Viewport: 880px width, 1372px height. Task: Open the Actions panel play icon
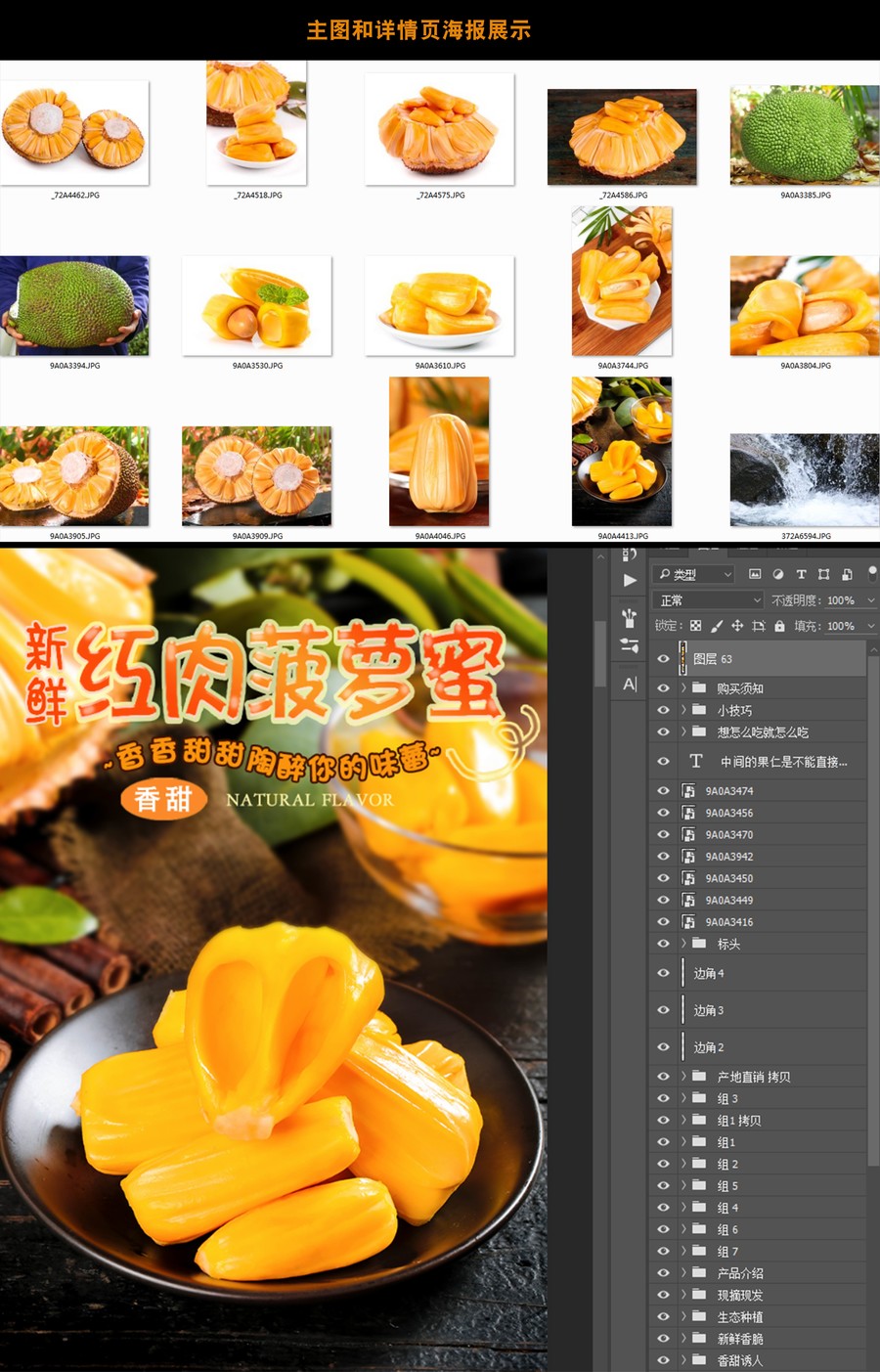pos(630,580)
